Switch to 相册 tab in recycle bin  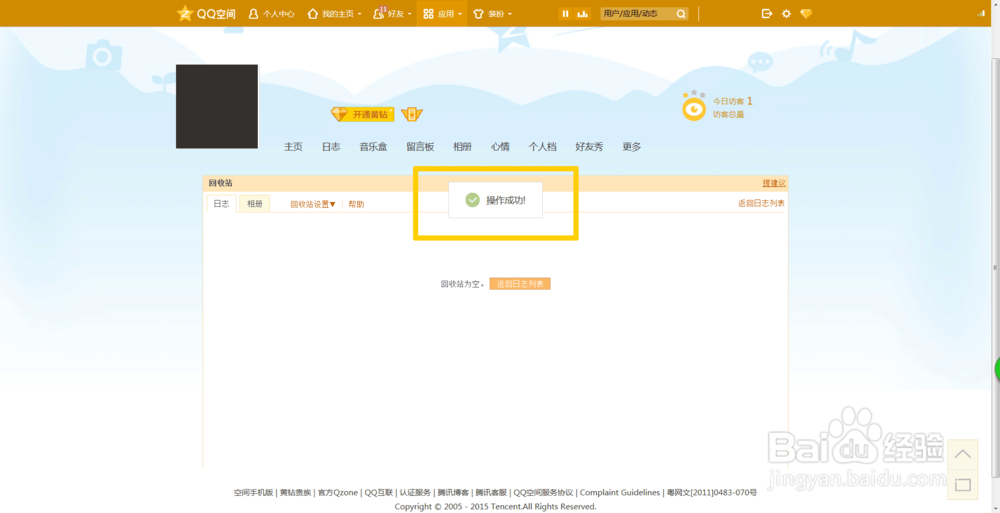point(254,204)
